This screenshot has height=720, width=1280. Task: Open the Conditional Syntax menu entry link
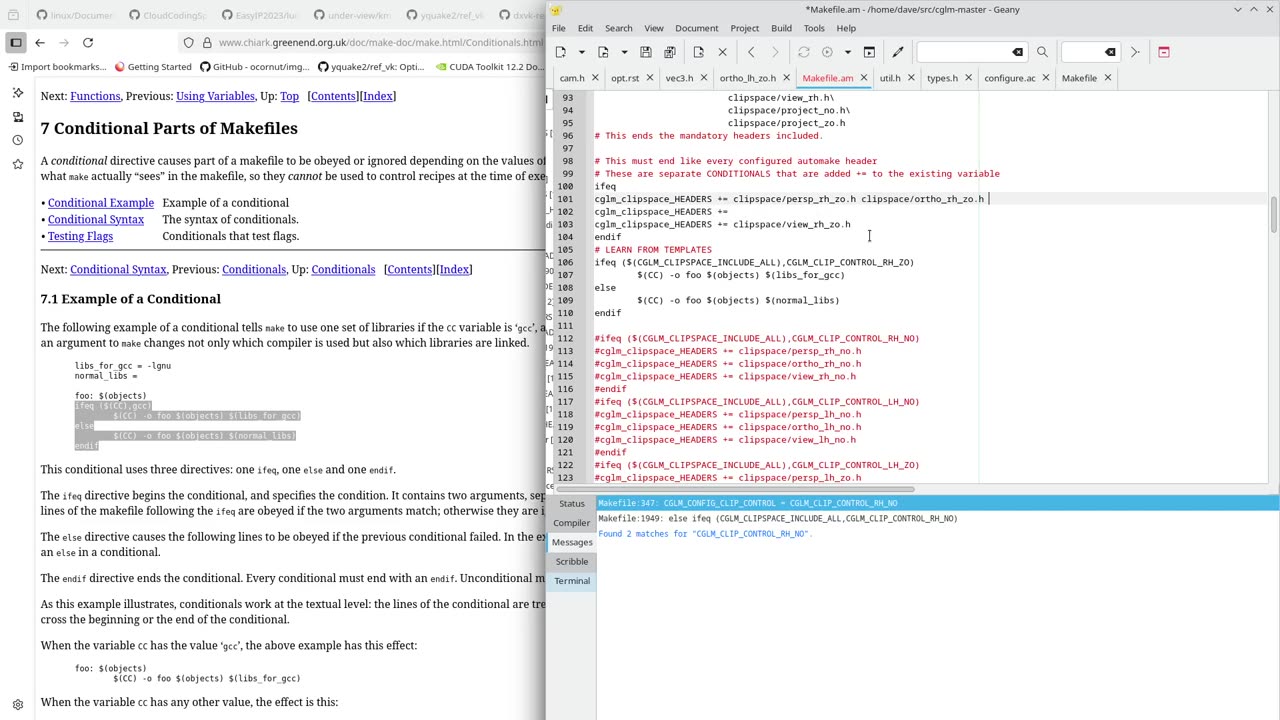pos(96,220)
